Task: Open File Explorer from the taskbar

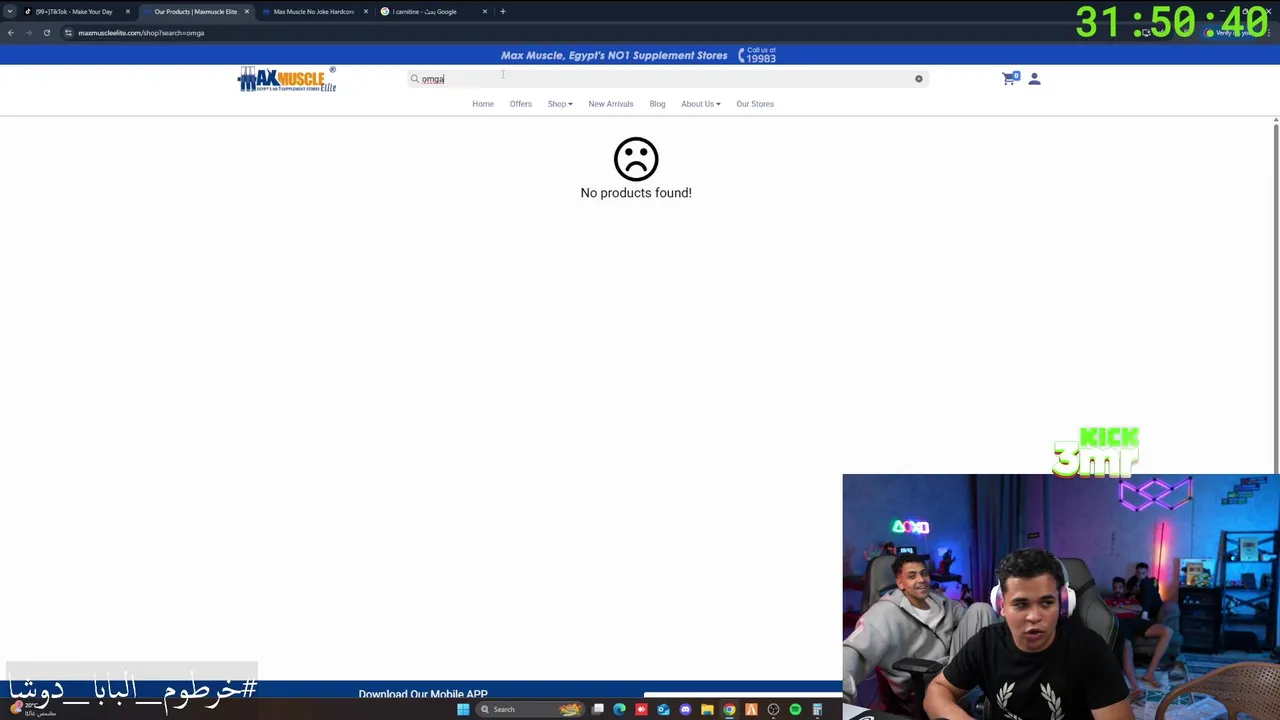Action: pyautogui.click(x=707, y=709)
